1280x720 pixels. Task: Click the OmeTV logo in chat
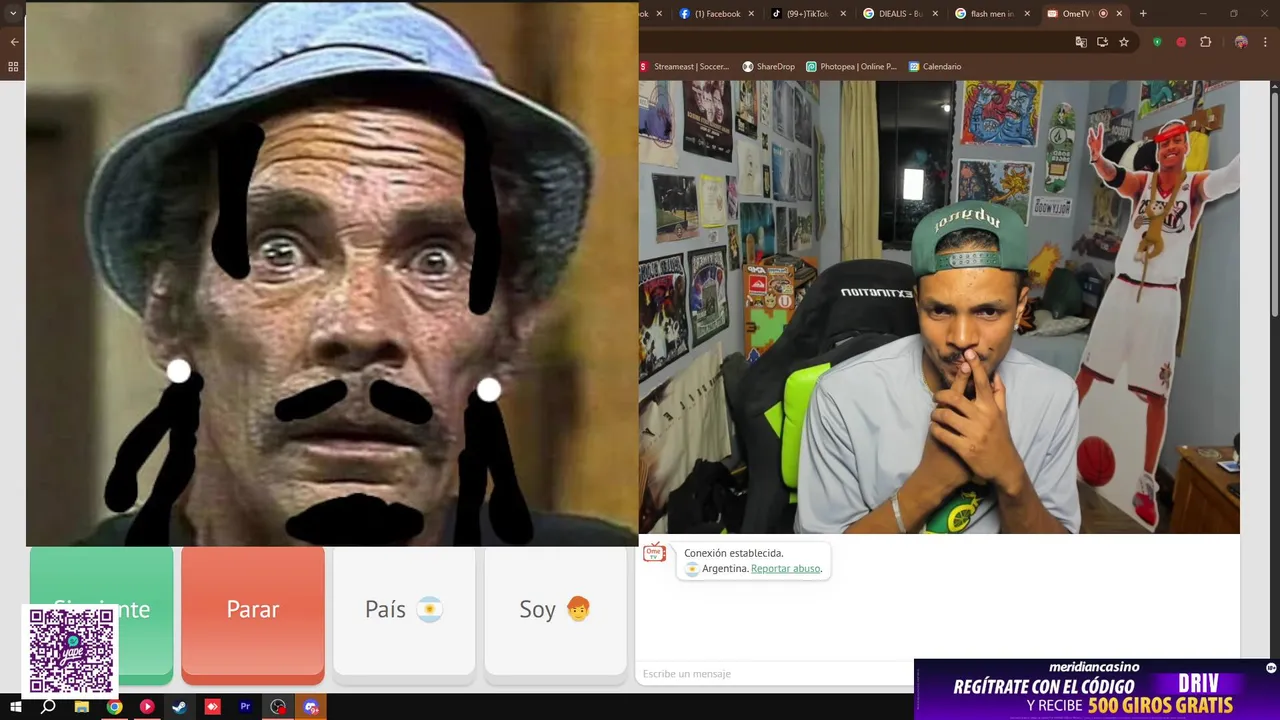point(654,553)
